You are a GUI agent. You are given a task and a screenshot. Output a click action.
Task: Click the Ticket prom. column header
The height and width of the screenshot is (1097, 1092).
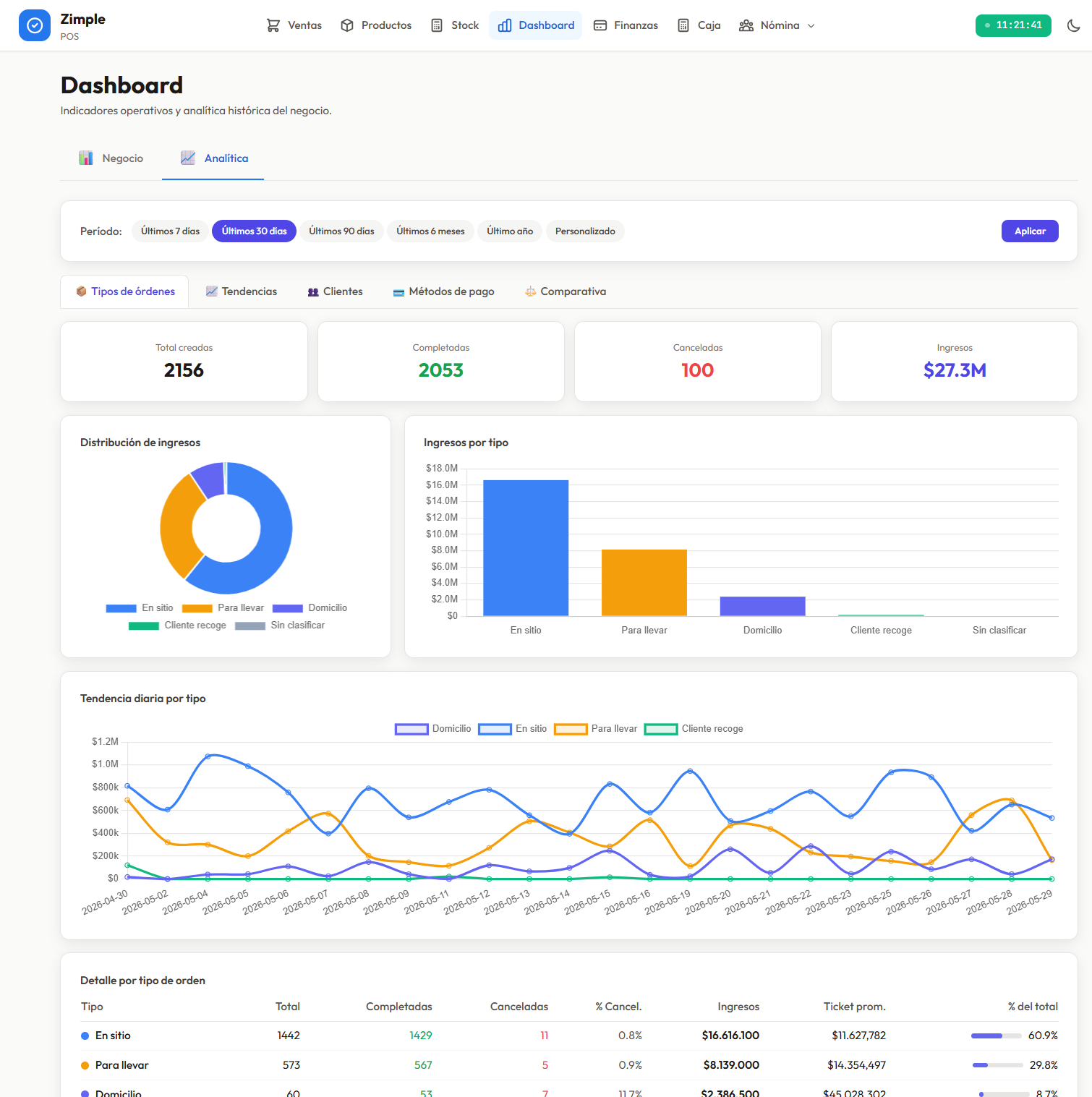coord(854,1007)
